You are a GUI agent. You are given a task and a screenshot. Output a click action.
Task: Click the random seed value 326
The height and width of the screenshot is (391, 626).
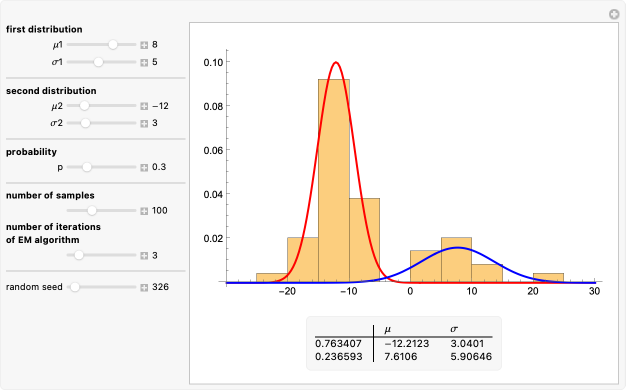tap(160, 287)
